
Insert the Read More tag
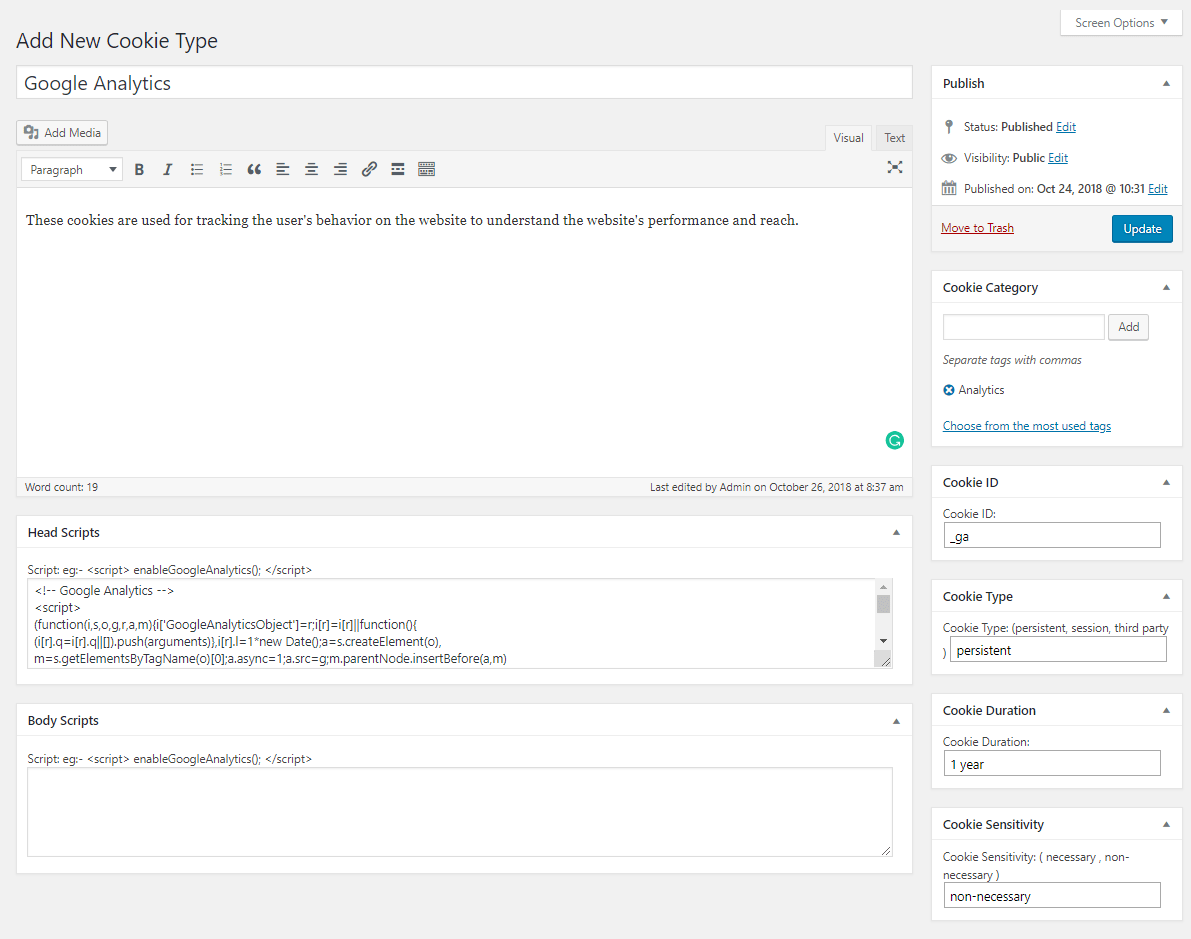pos(397,169)
